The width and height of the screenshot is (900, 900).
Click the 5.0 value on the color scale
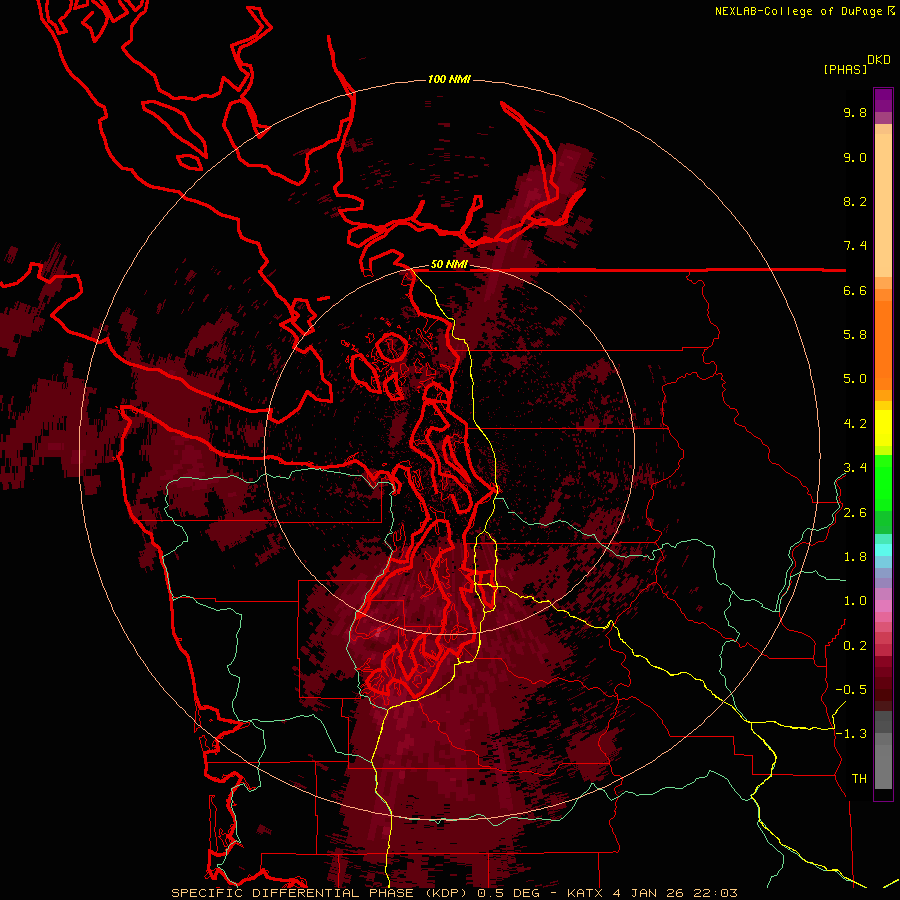click(x=855, y=379)
